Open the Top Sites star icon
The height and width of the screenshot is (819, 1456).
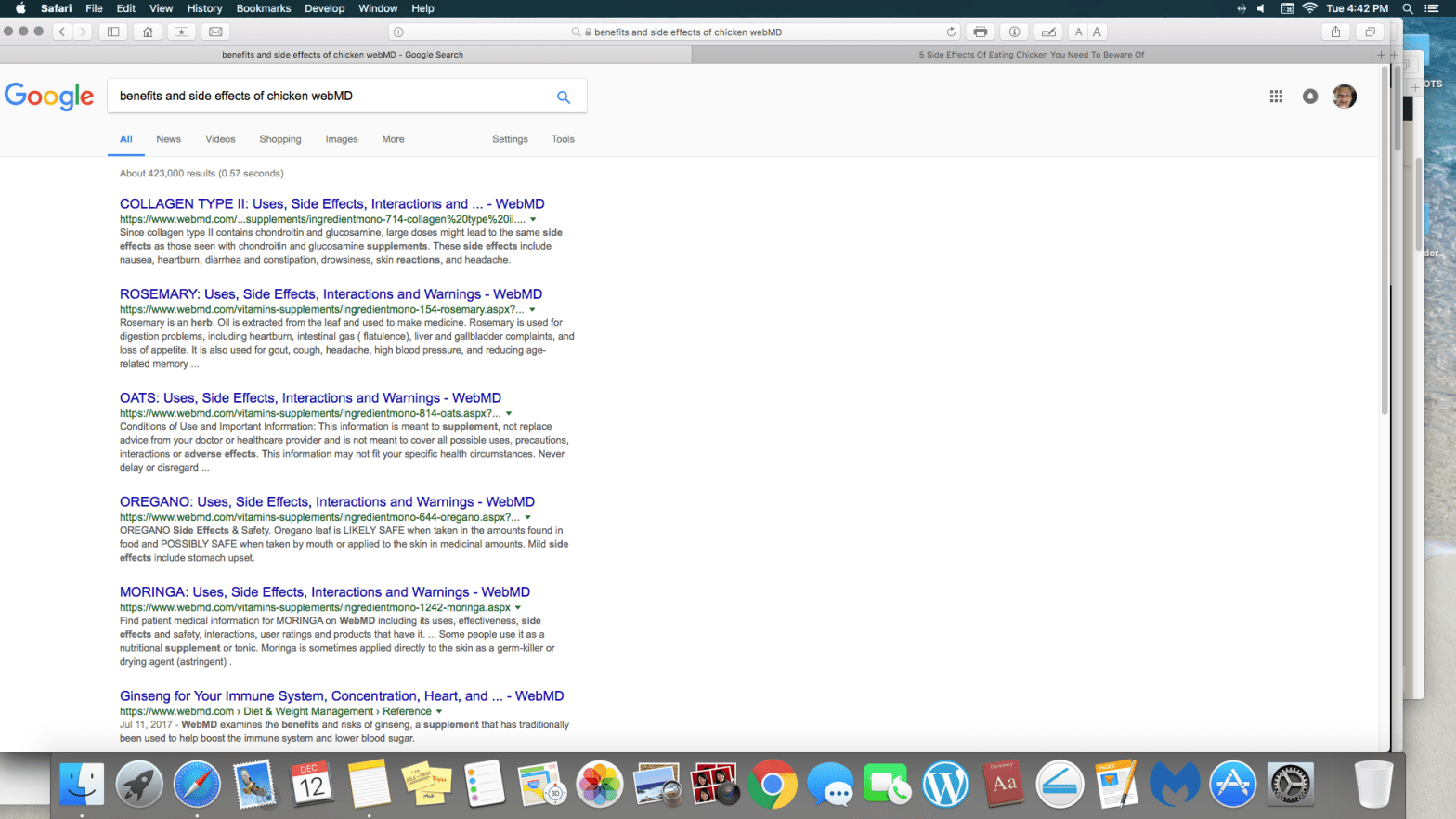181,32
